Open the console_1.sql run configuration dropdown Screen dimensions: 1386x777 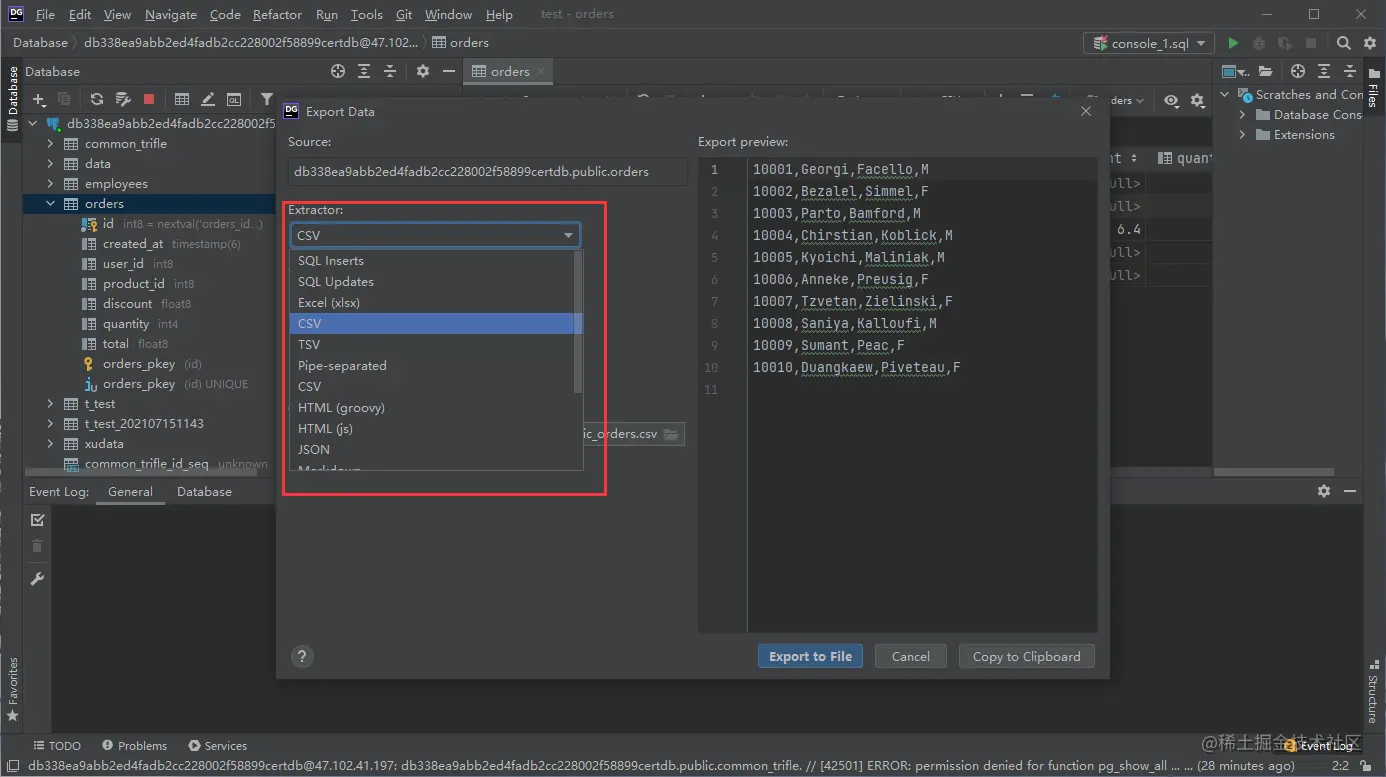point(1149,43)
